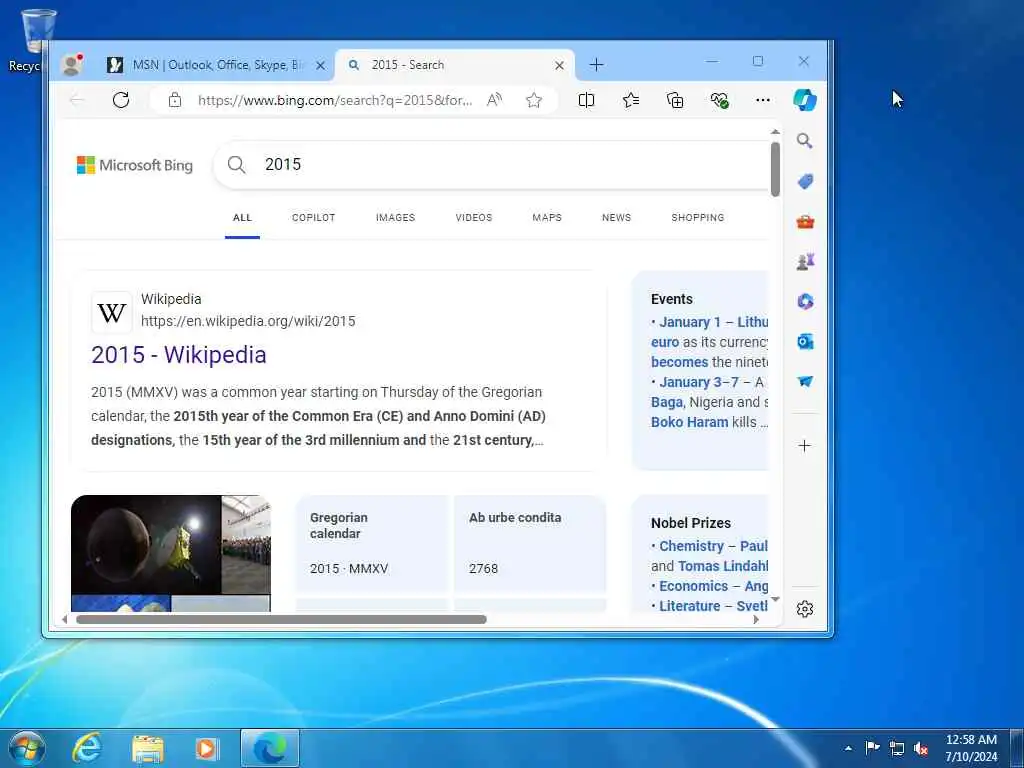The image size is (1024, 768).
Task: Open the Baga link in Events
Action: point(667,402)
